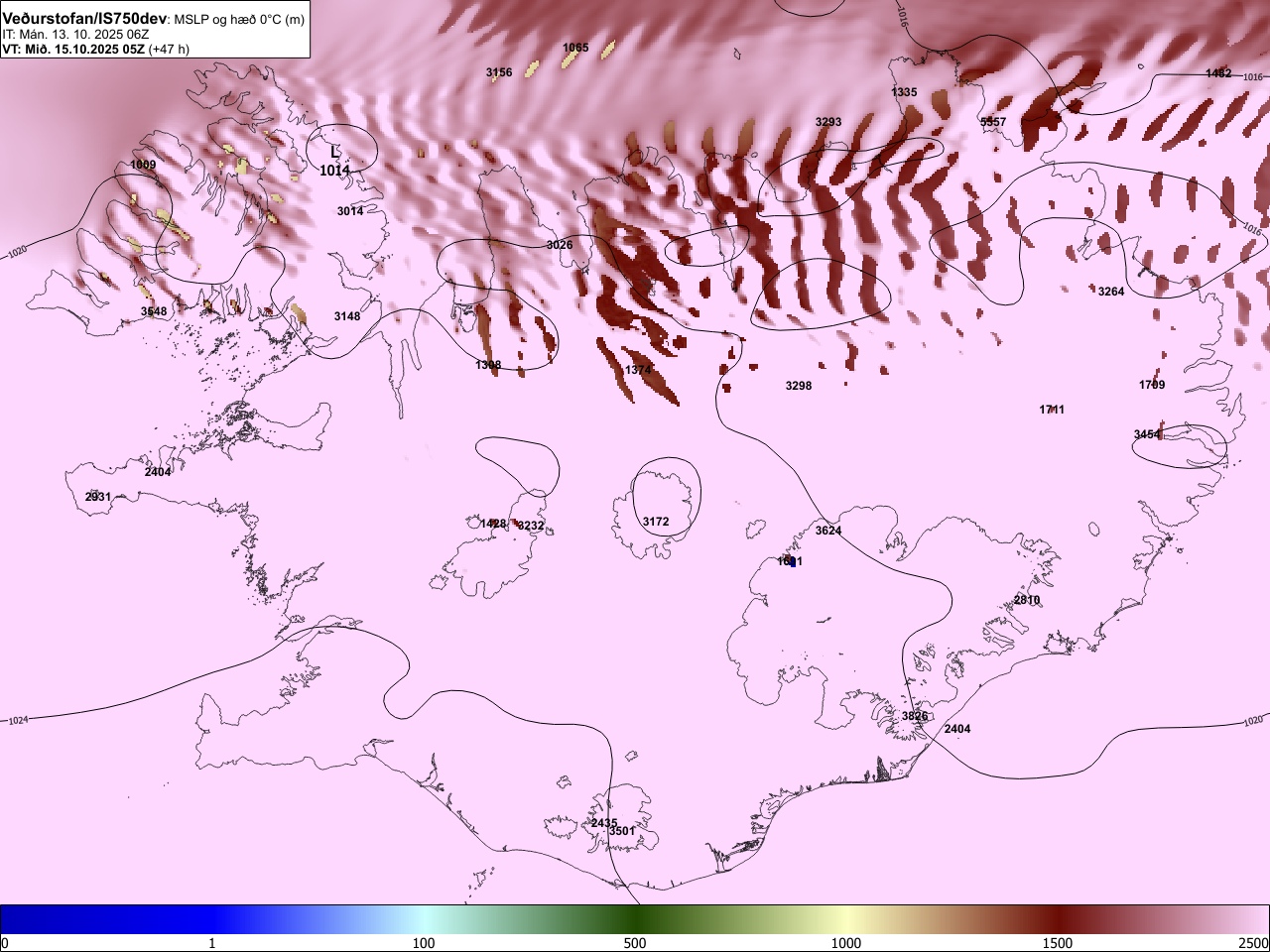This screenshot has width=1270, height=952.
Task: Click the 5557 height value
Action: click(x=993, y=122)
